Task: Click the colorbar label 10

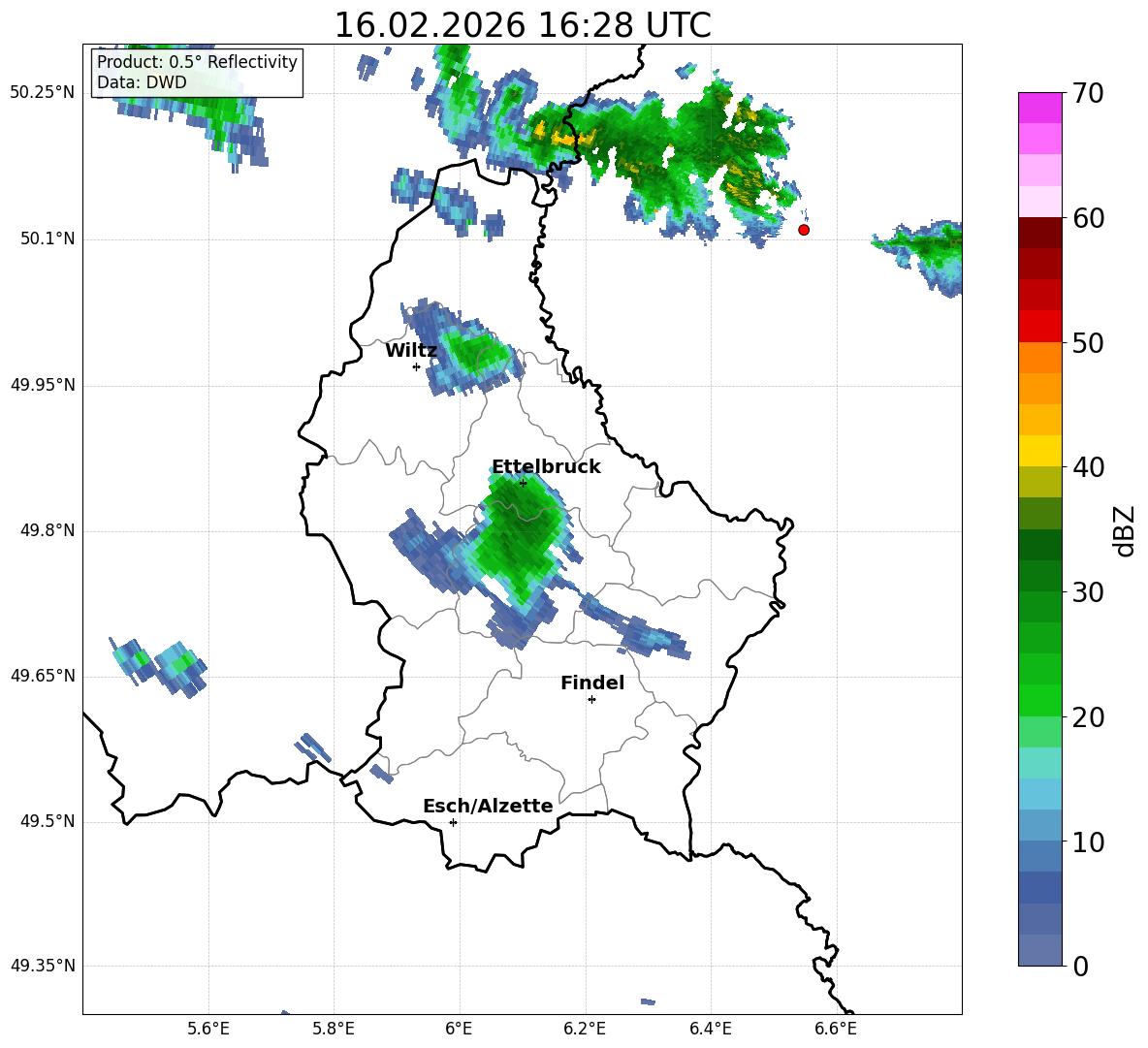Action: (1088, 842)
